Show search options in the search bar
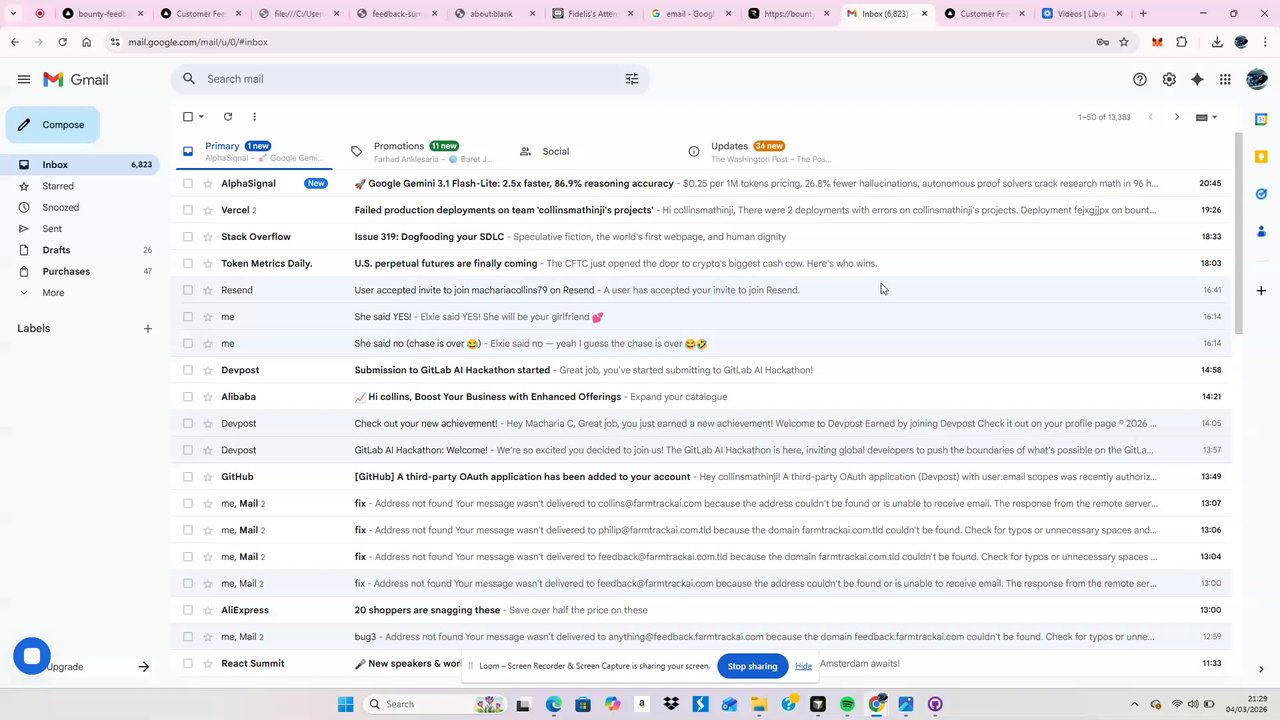Image resolution: width=1280 pixels, height=720 pixels. (632, 79)
